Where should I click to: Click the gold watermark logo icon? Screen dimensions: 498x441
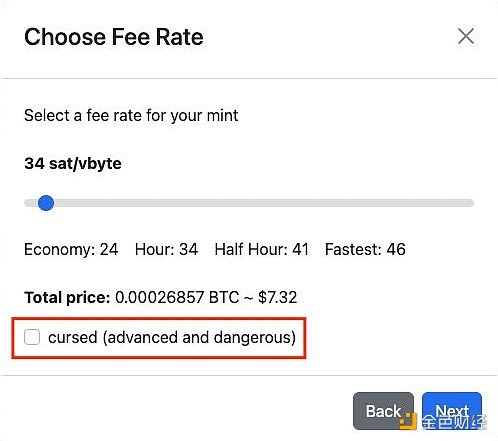(409, 421)
